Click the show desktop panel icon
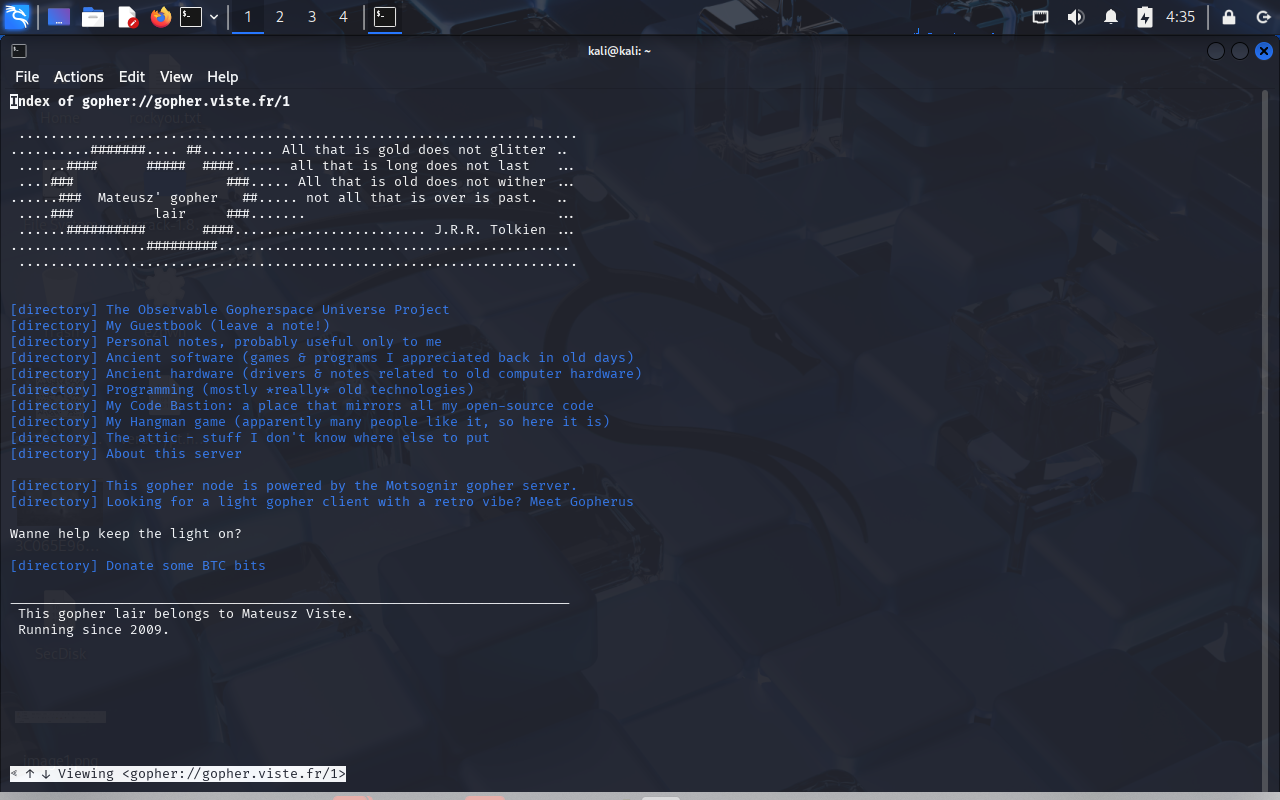 click(x=59, y=17)
